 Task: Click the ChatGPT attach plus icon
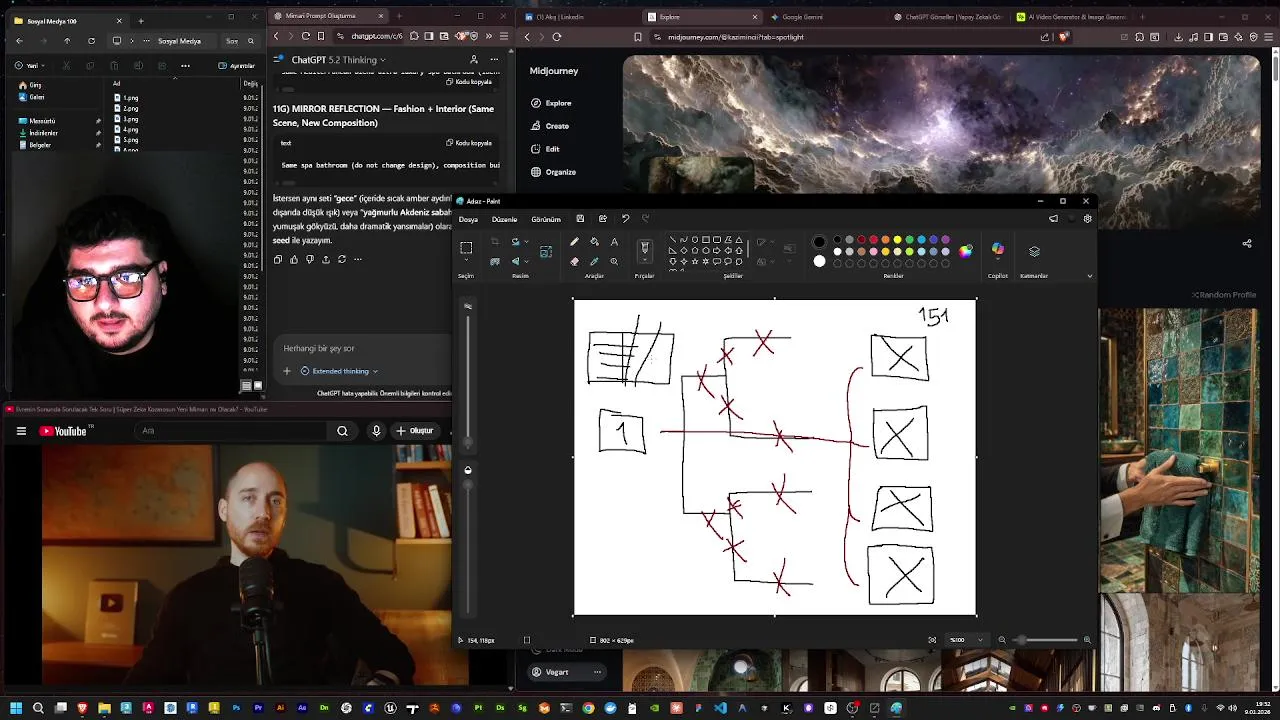(x=287, y=371)
